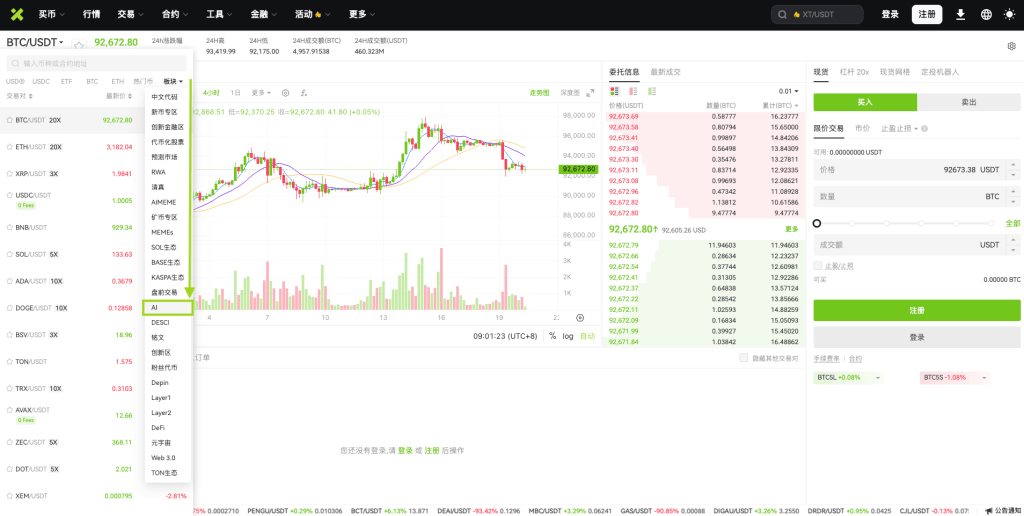The height and width of the screenshot is (516, 1024).
Task: Toggle log scale on chart
Action: click(x=568, y=336)
